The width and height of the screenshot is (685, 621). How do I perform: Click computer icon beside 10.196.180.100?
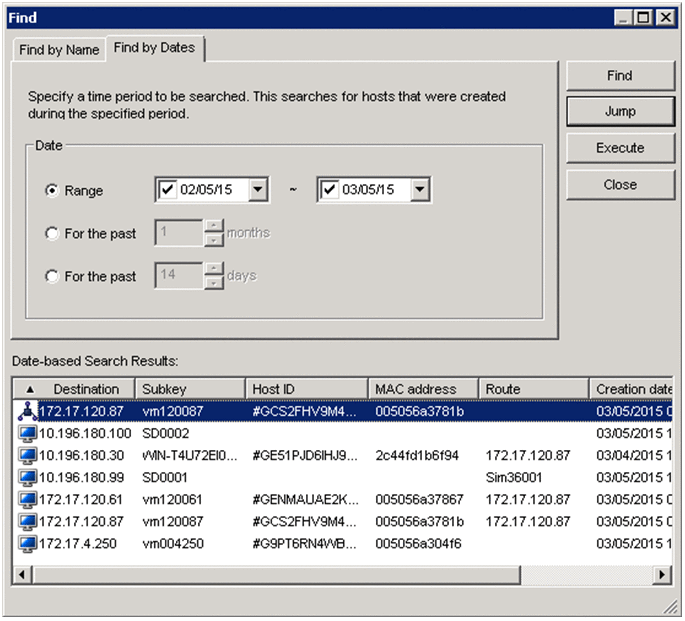[28, 433]
